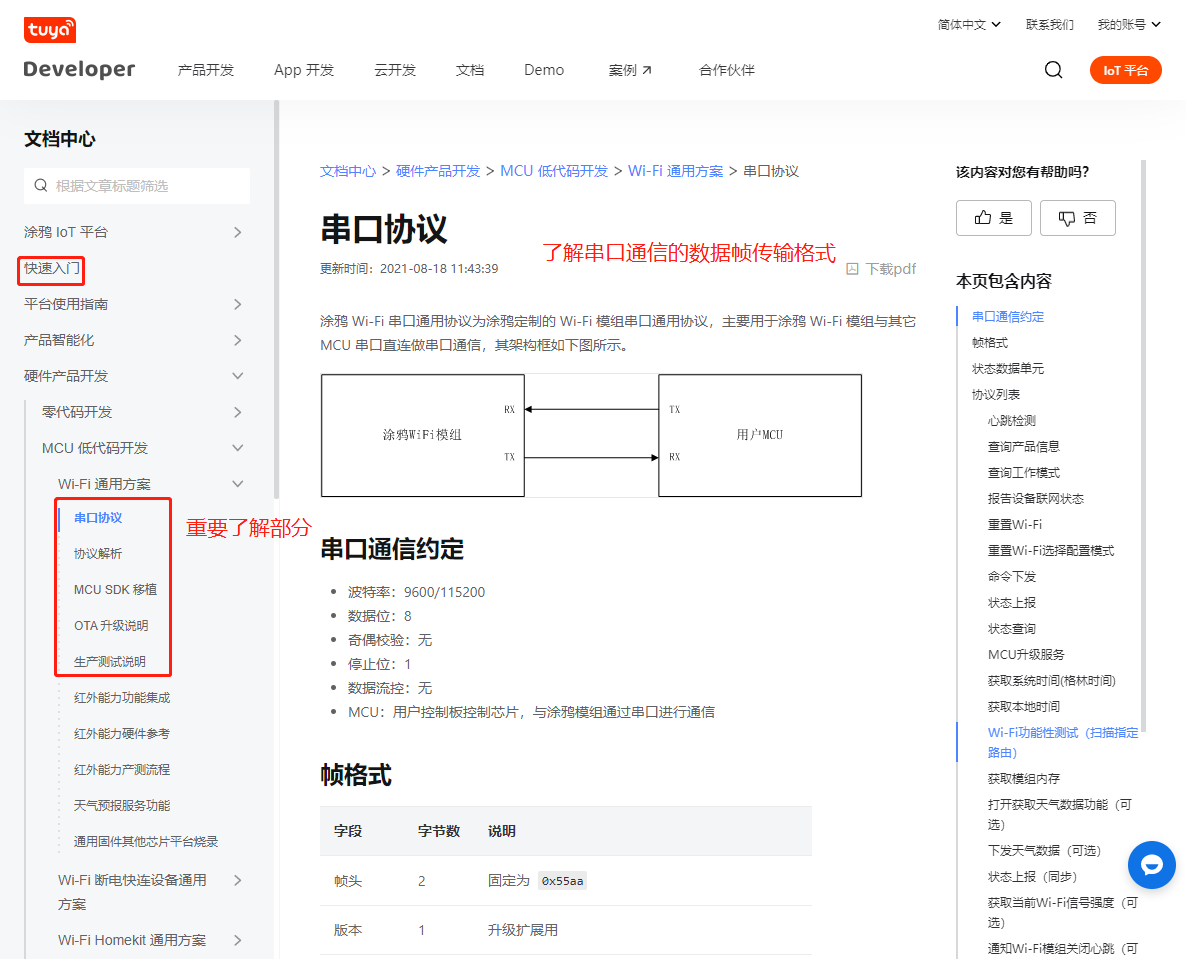1186x959 pixels.
Task: Select 串口协议 in sidebar
Action: (98, 518)
